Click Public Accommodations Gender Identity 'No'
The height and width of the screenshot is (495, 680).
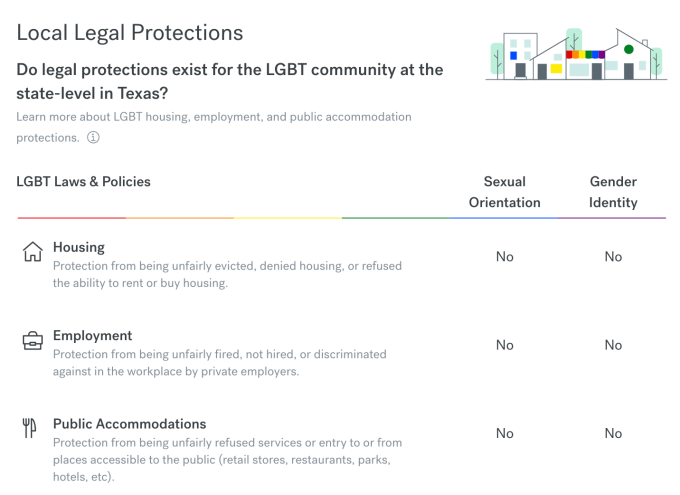coord(613,433)
